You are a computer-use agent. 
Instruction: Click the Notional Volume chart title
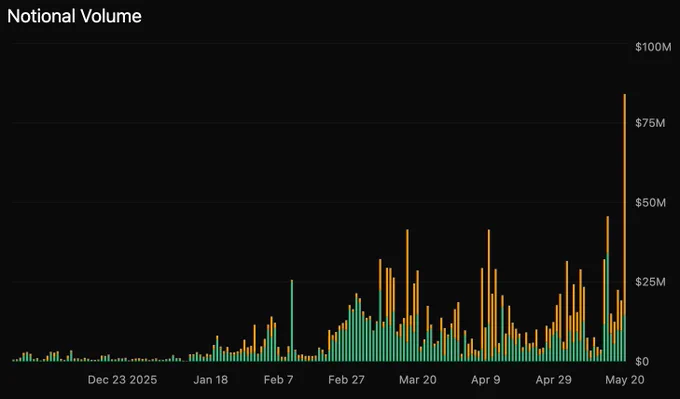coord(75,16)
